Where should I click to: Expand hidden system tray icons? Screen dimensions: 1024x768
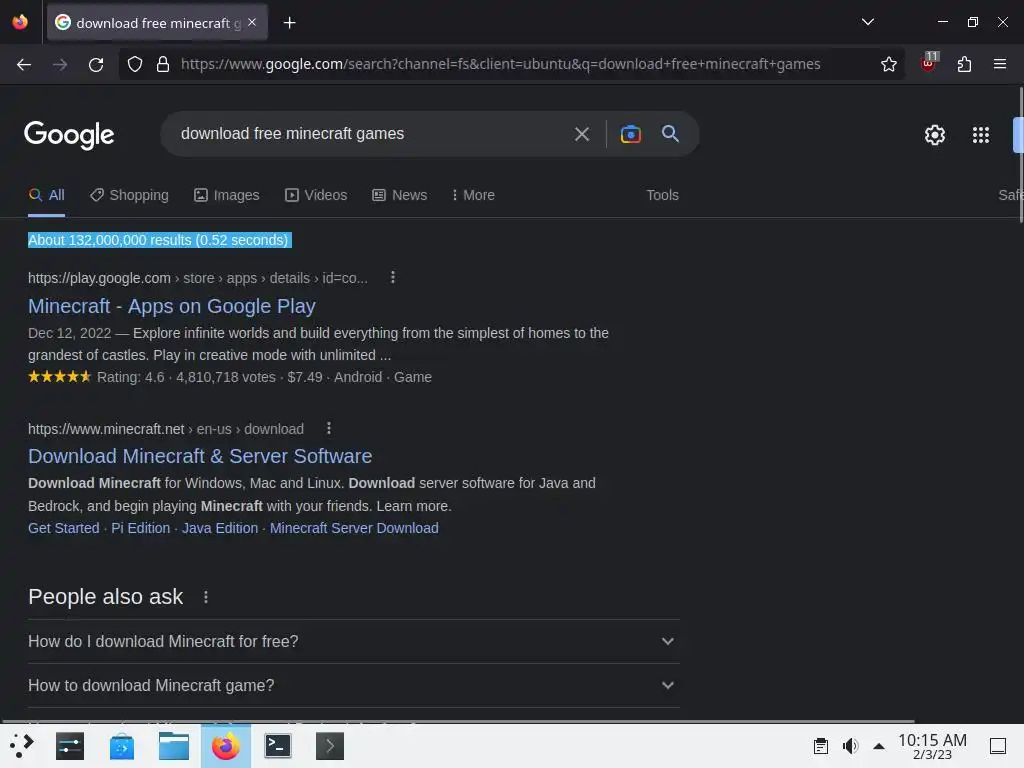tap(879, 746)
